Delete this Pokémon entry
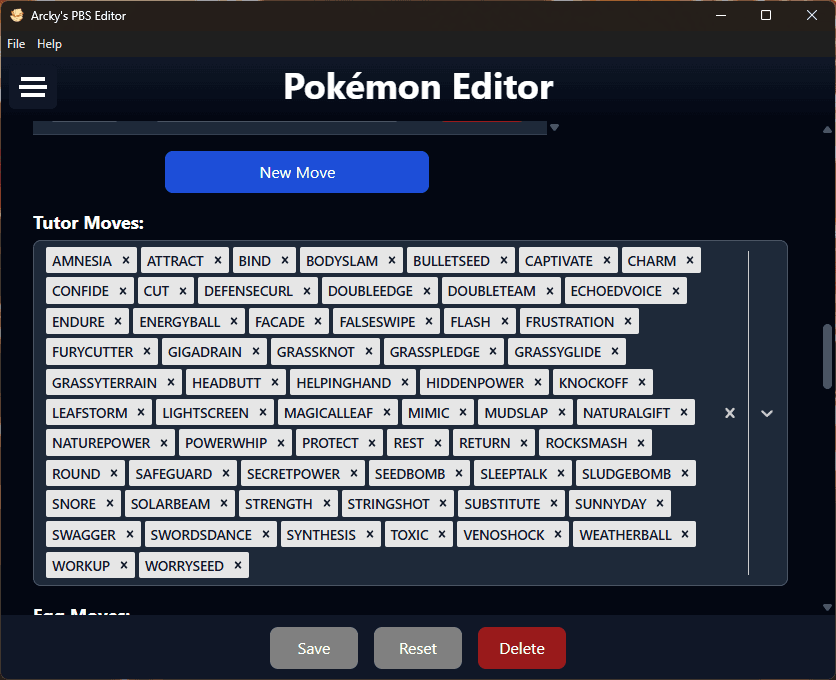Image resolution: width=836 pixels, height=680 pixels. pos(522,648)
